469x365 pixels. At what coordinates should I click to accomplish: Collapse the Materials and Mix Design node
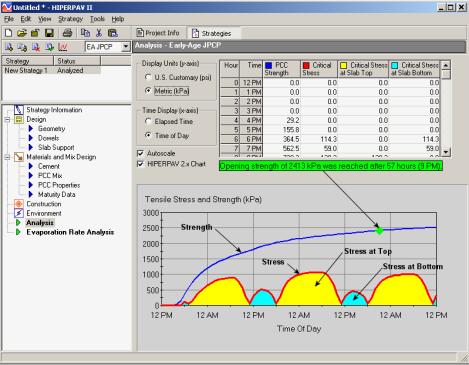[x=7, y=157]
